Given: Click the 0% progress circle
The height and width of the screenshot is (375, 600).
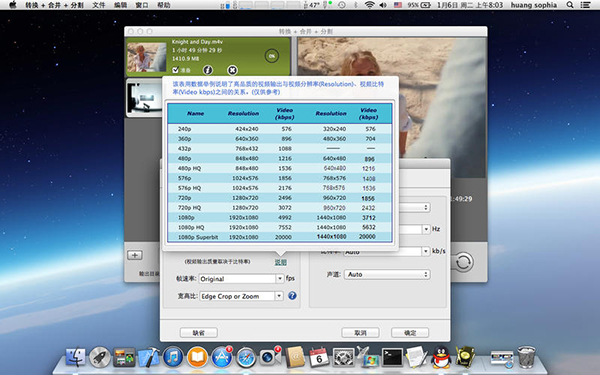Looking at the screenshot, I should (272, 56).
